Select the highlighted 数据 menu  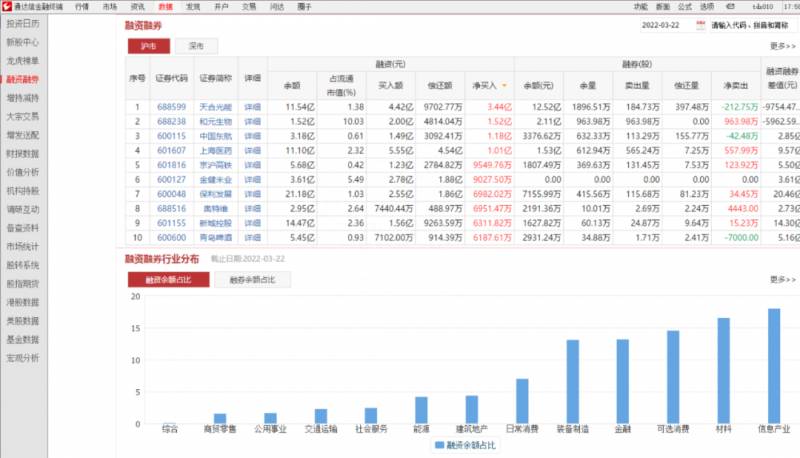[x=165, y=7]
